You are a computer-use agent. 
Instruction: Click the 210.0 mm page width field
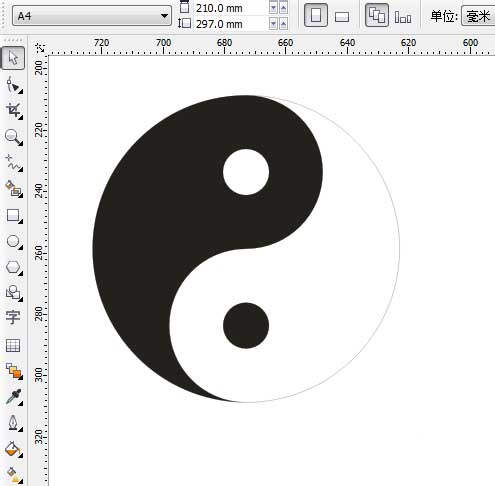point(231,8)
